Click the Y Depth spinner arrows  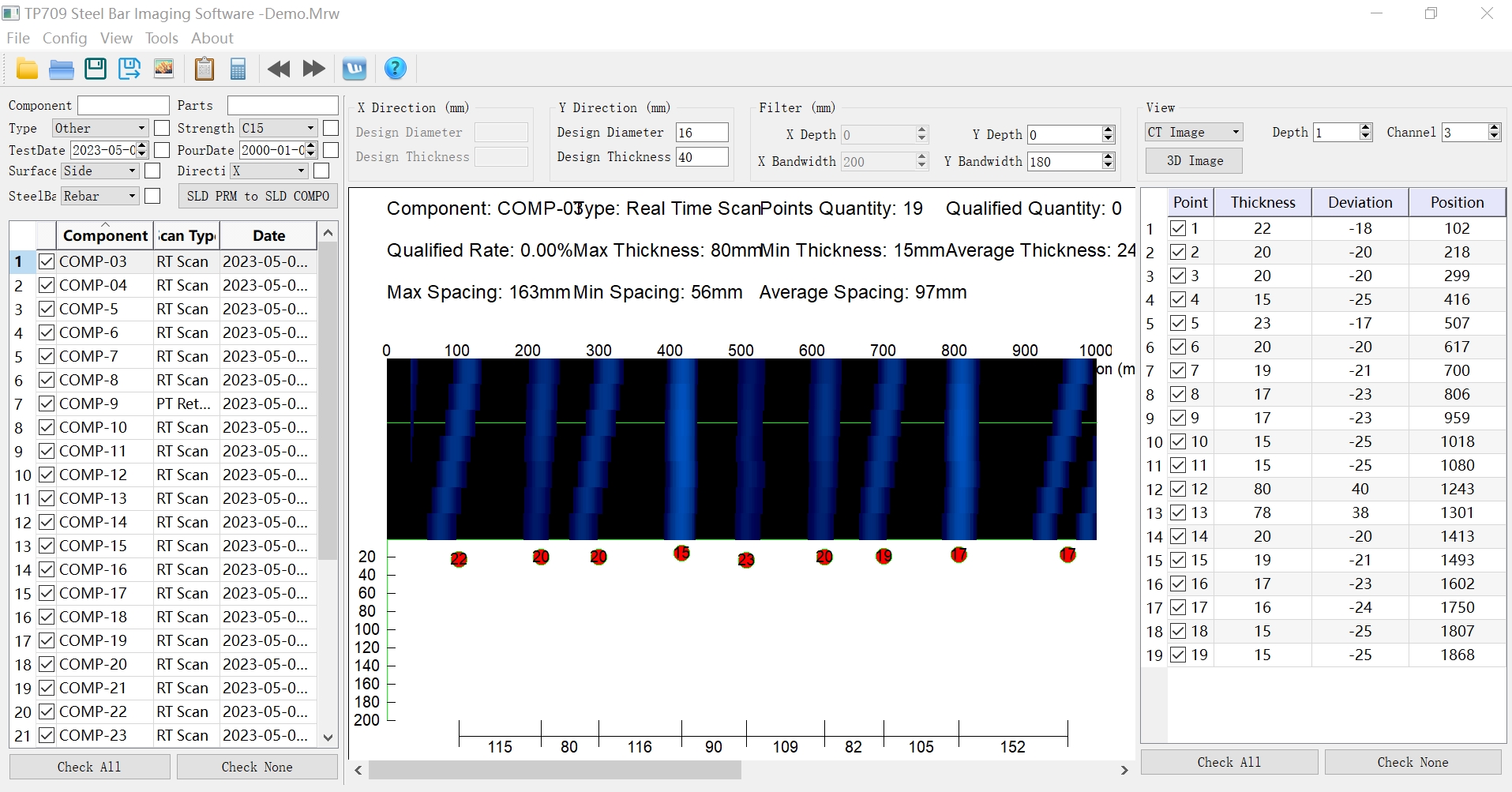pyautogui.click(x=1108, y=134)
